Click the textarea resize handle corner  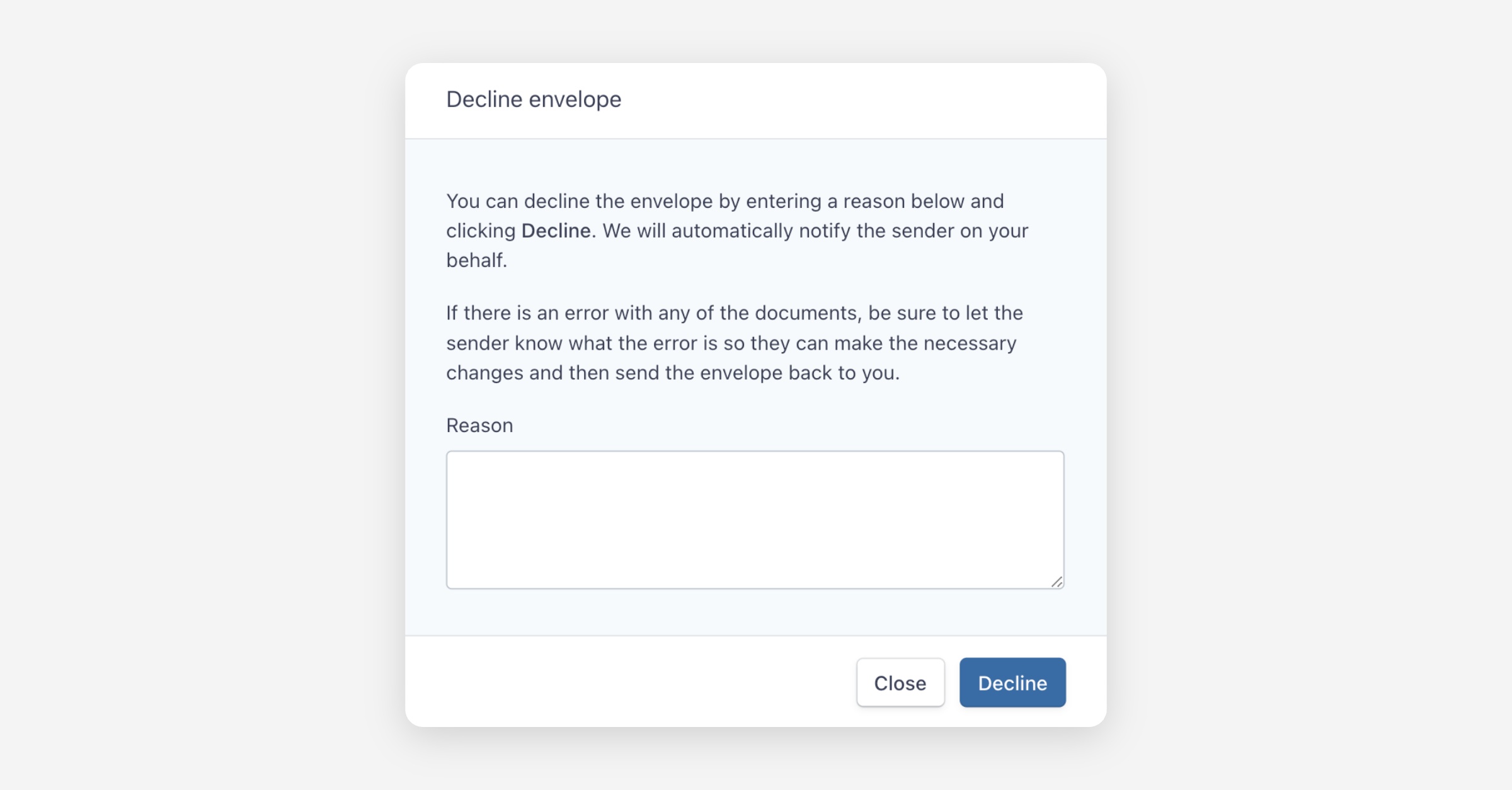click(x=1057, y=581)
